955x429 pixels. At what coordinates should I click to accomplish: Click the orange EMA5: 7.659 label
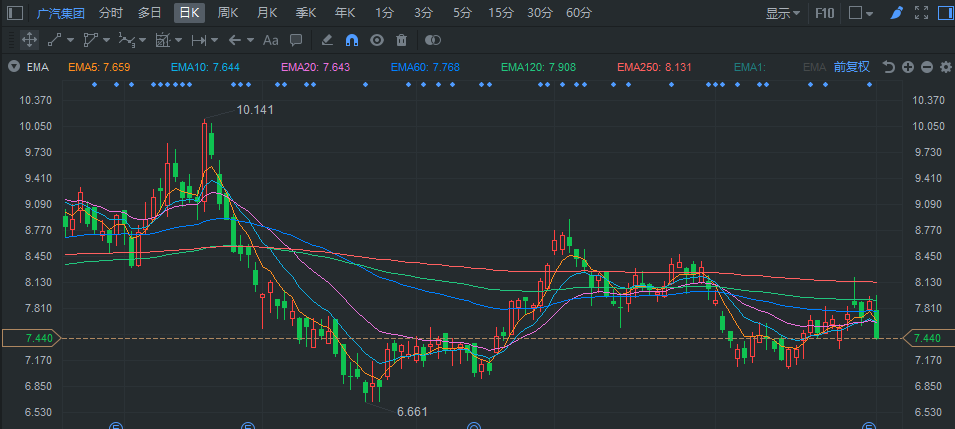[99, 67]
